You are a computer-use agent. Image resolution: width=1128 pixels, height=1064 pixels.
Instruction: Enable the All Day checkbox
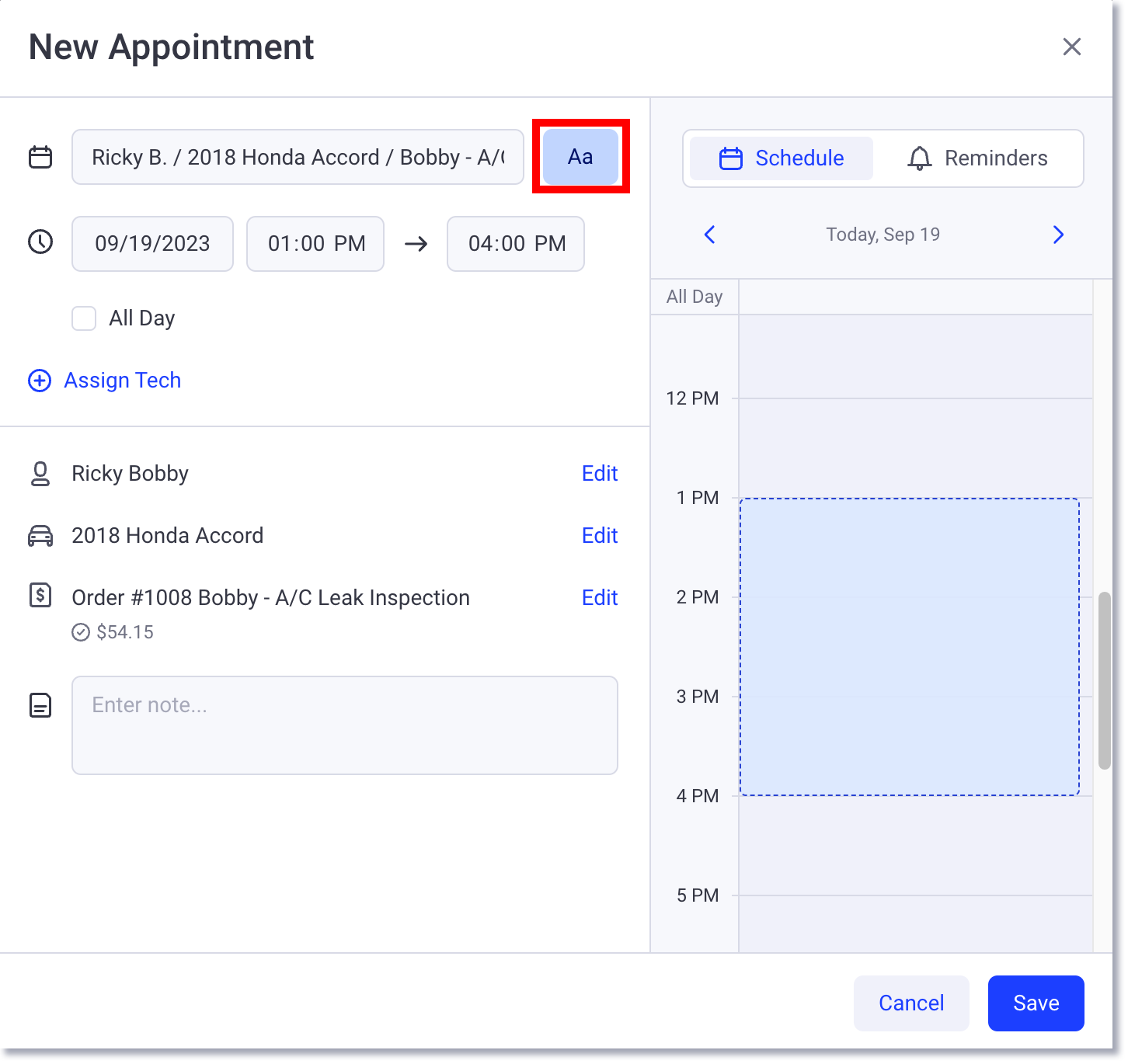83,318
